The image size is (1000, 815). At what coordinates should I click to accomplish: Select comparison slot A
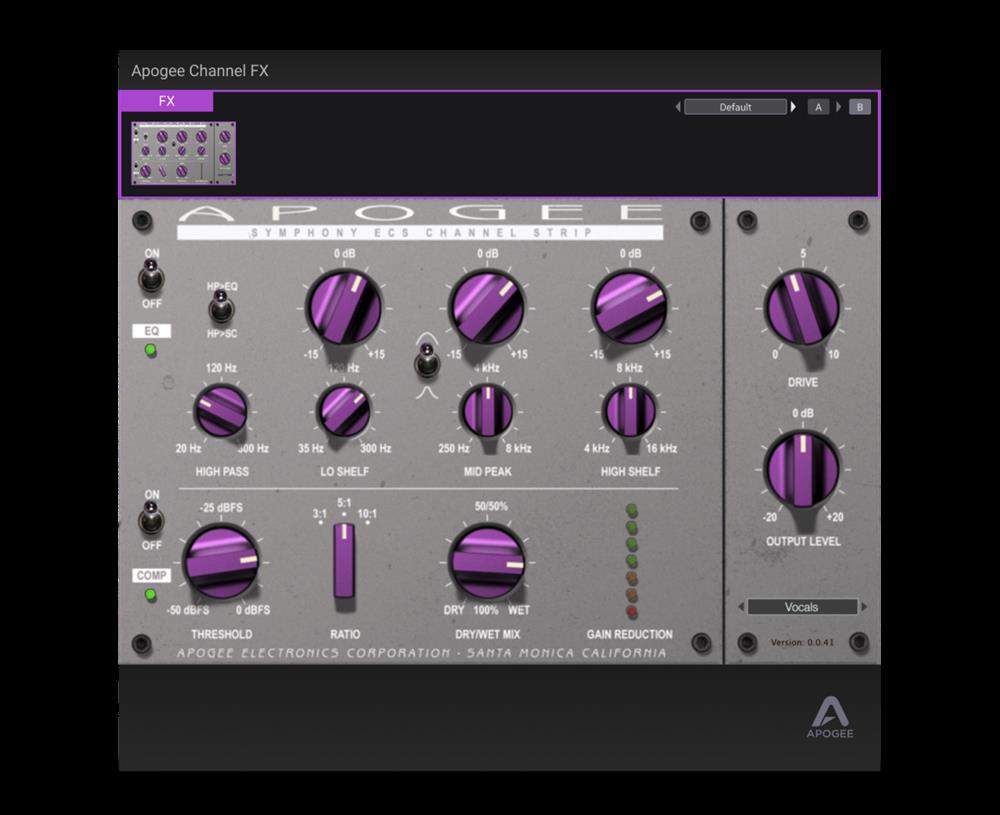click(x=818, y=107)
